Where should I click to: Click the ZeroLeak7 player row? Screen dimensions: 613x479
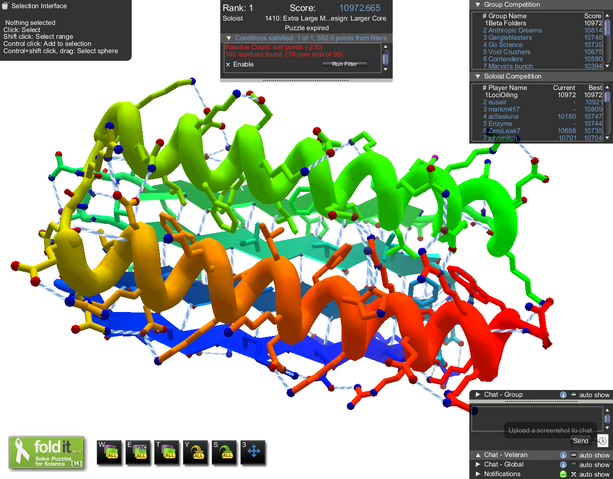(541, 131)
